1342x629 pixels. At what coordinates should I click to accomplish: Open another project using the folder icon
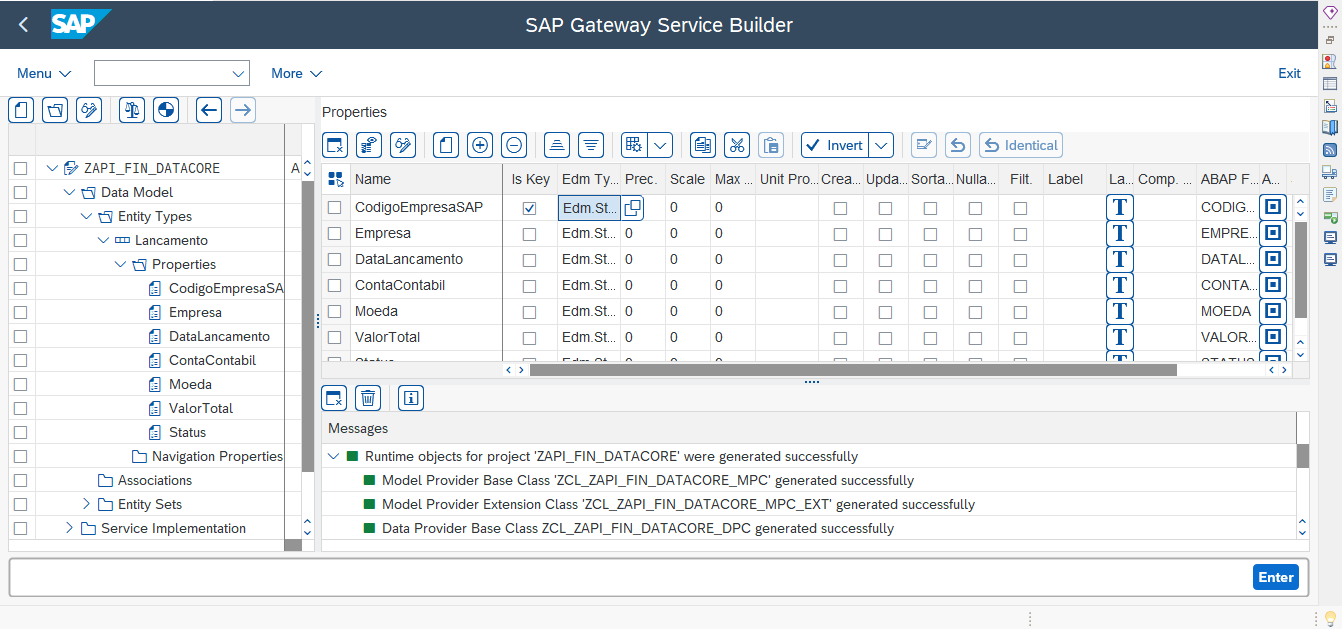54,110
